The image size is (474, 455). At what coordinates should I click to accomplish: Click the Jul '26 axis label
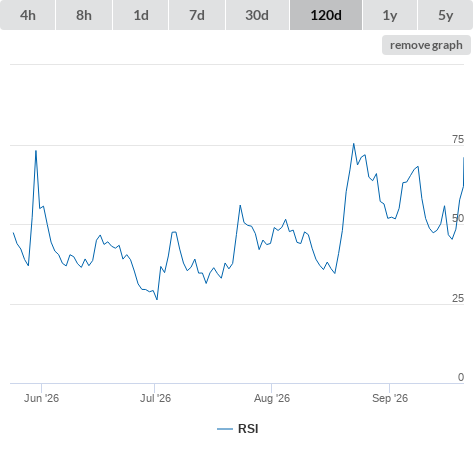[155, 398]
